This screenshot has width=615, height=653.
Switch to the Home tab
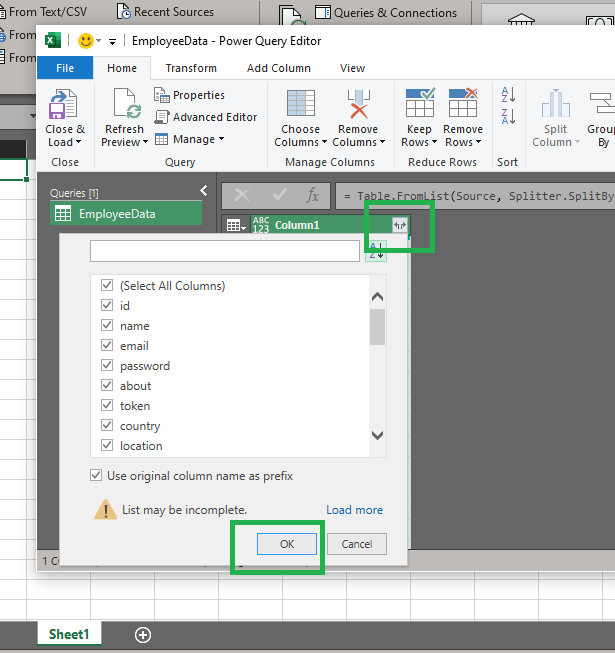[x=122, y=68]
